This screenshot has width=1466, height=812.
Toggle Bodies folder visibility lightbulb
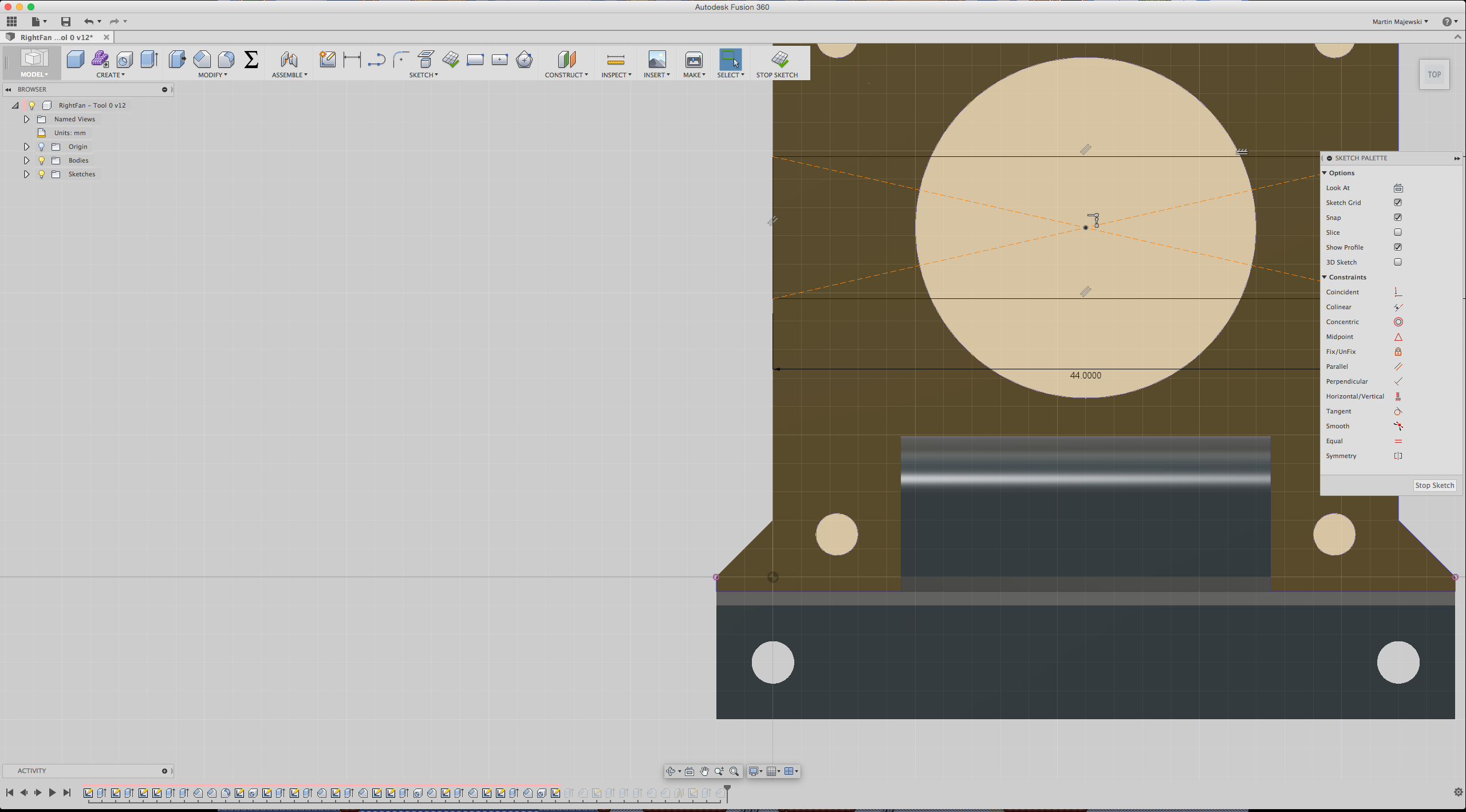coord(41,160)
